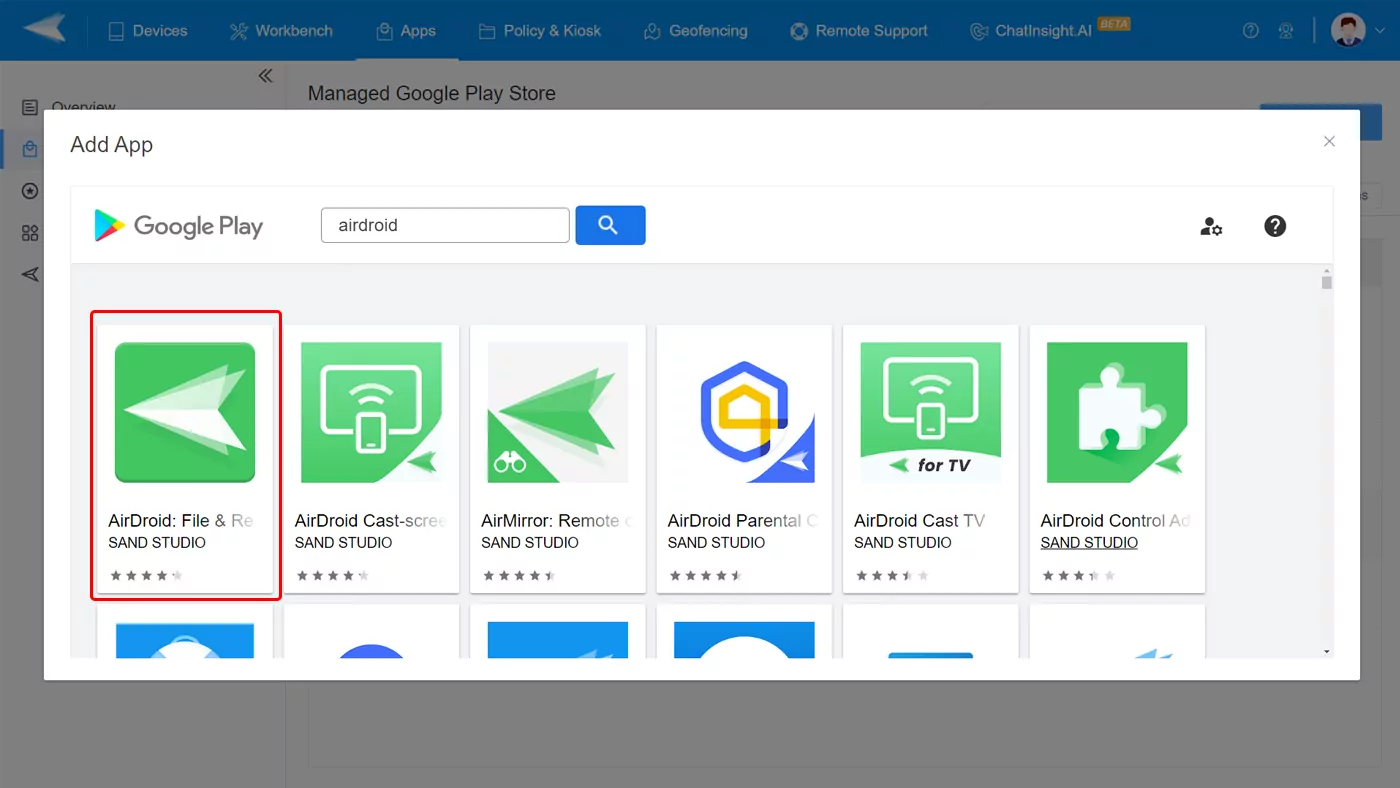Click the scroll down arrow of the results list
Screen dimensions: 1400x788
(x=1327, y=652)
